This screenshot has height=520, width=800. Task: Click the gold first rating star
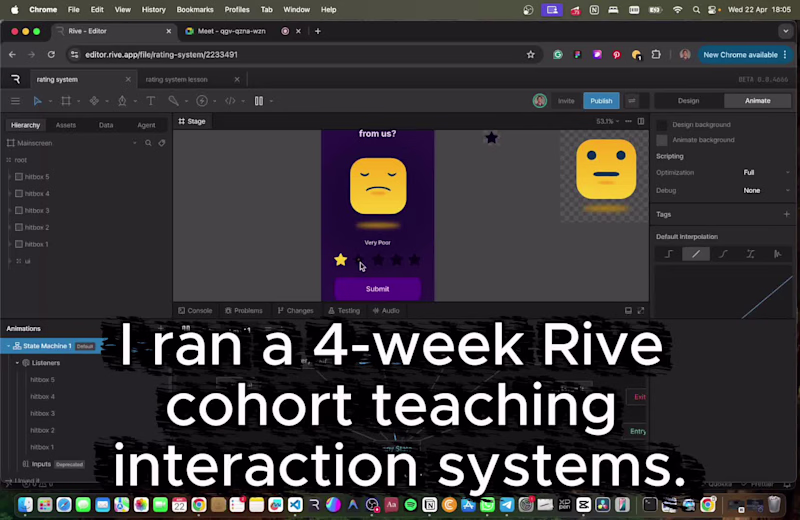pos(340,260)
